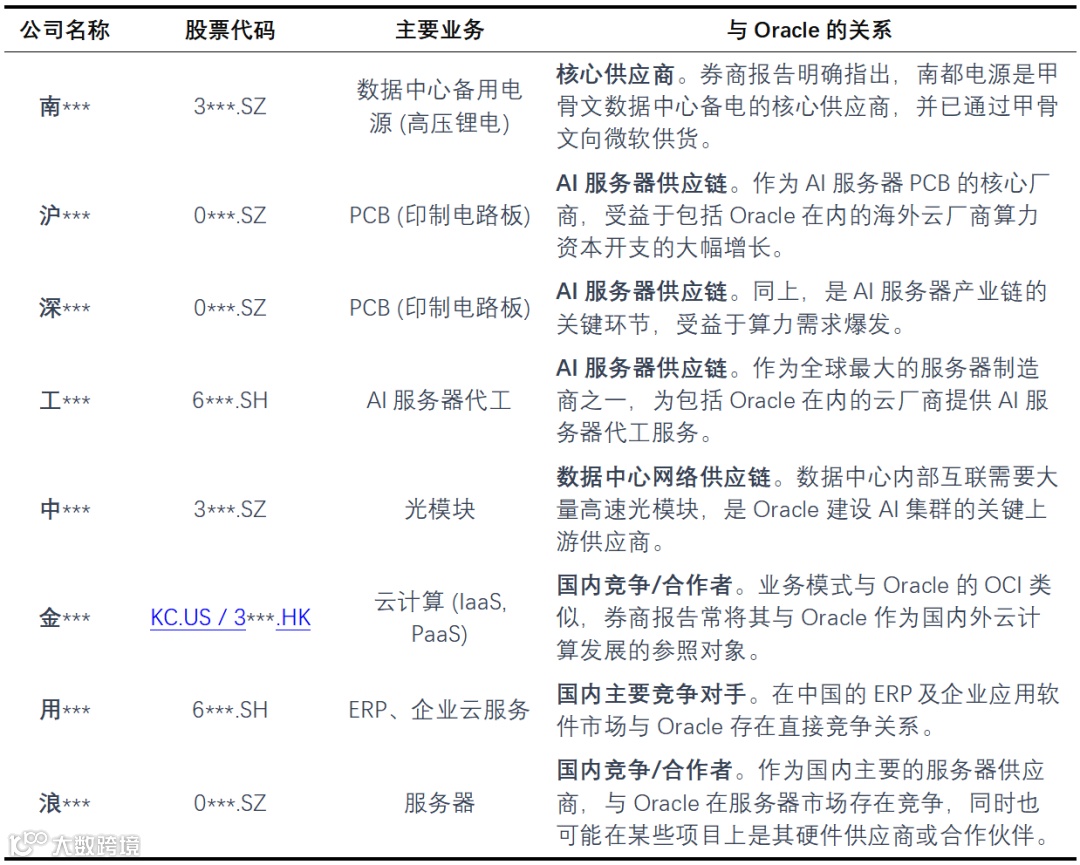Viewport: 1080px width, 865px height.
Task: Select the text 游供应商
Action: 603,541
